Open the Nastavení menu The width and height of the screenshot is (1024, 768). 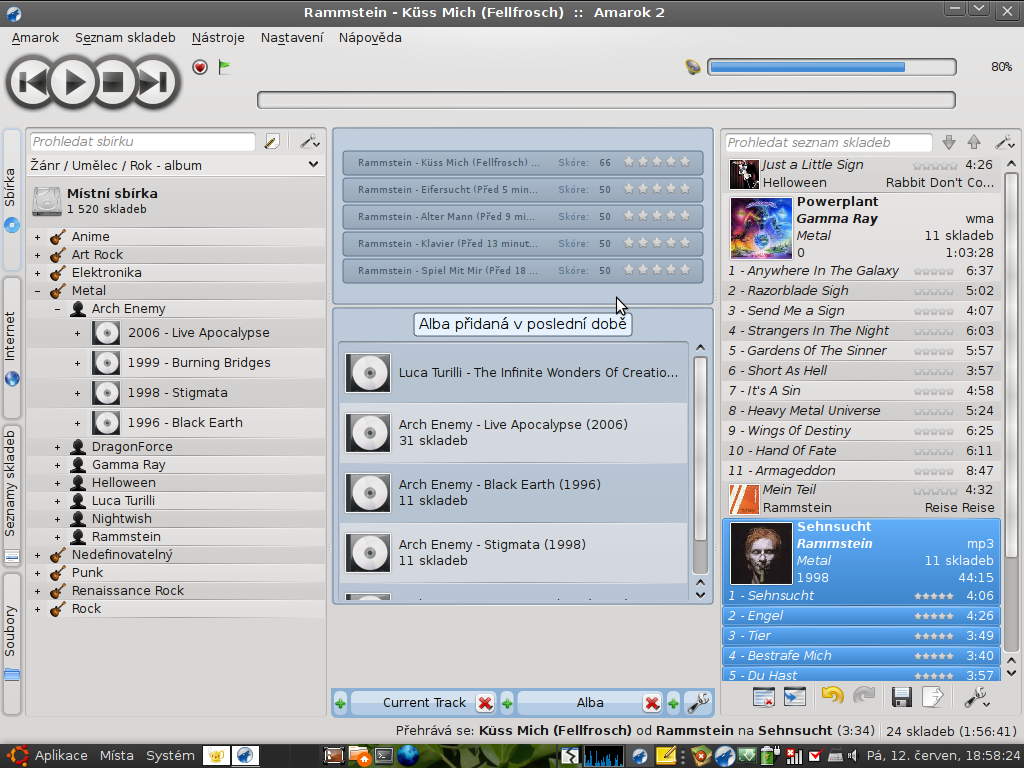point(292,38)
